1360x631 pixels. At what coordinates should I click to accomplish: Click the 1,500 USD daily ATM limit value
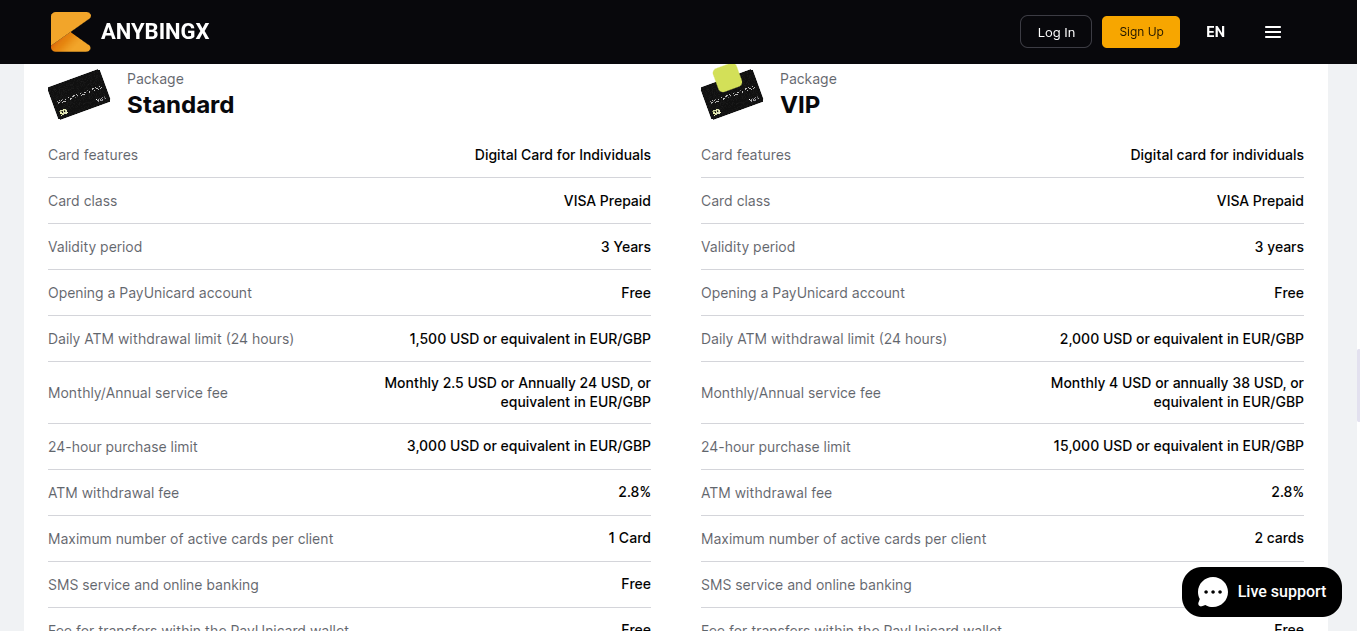coord(529,339)
